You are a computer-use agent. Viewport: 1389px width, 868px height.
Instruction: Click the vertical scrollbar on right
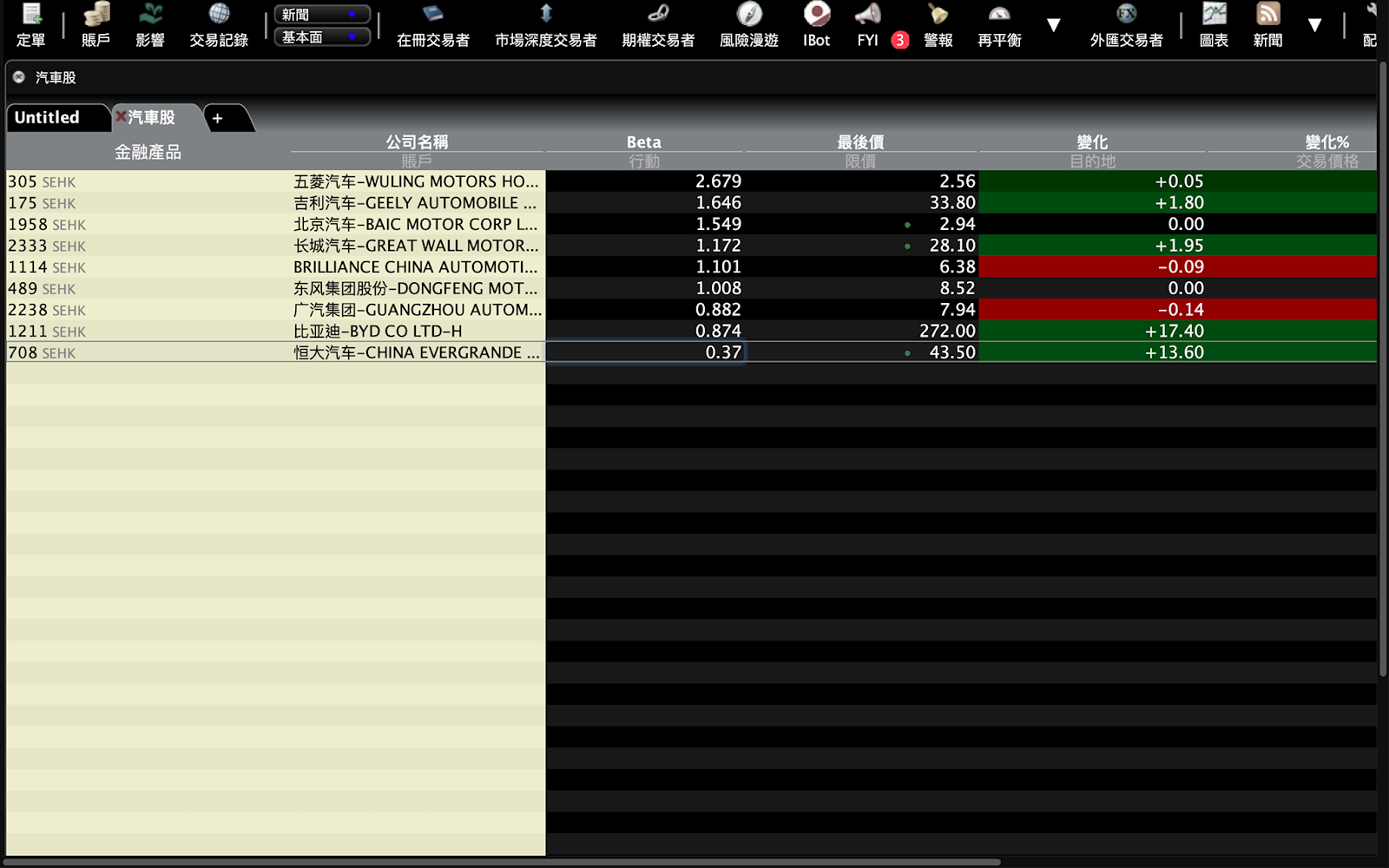coord(1384,369)
